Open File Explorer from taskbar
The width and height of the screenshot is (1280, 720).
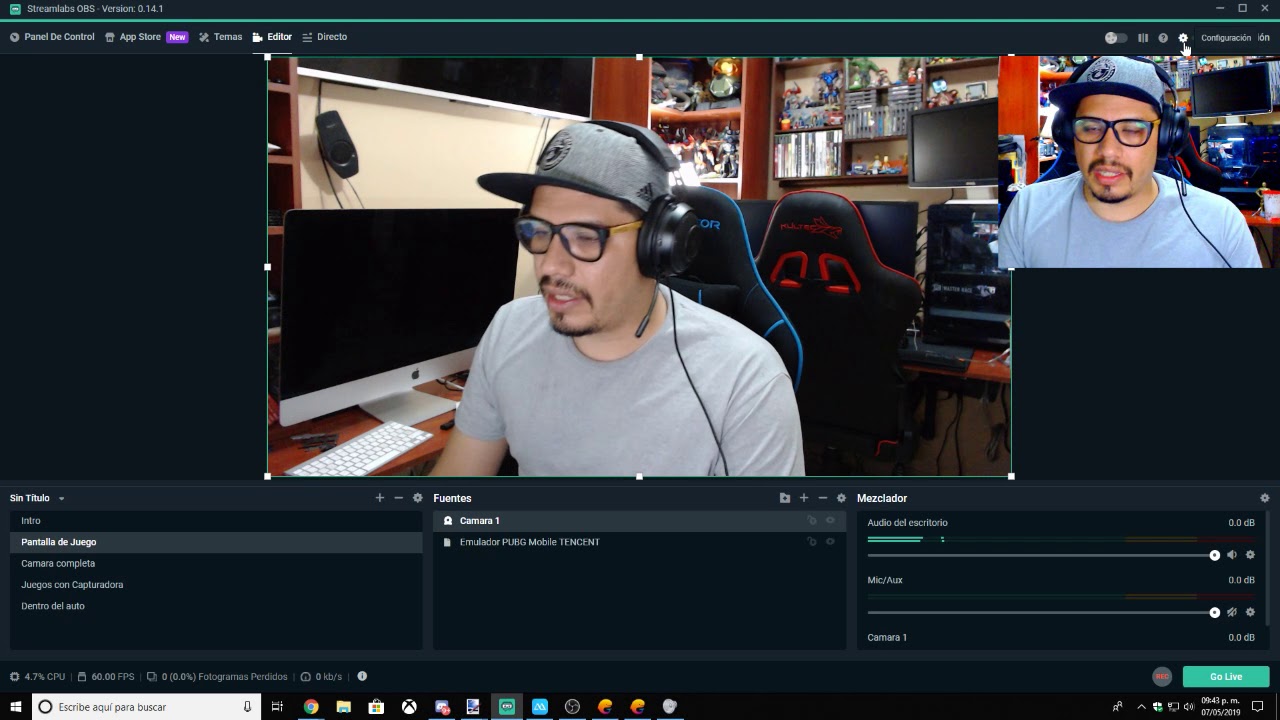point(343,707)
